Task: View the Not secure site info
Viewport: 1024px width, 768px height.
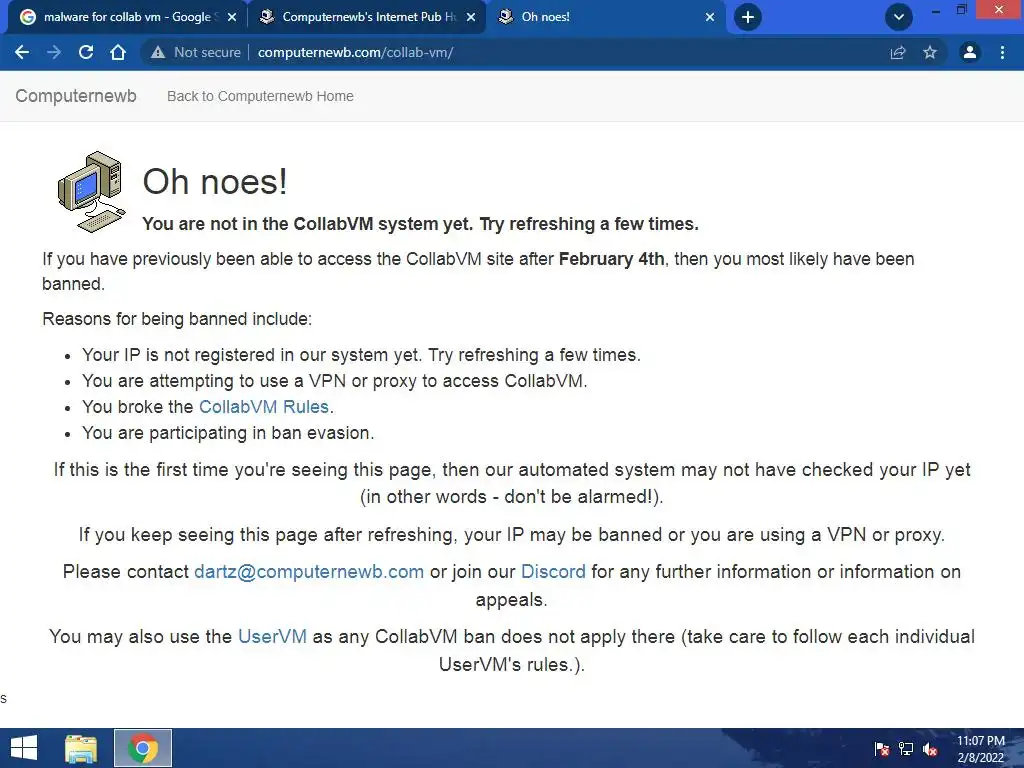Action: pos(196,52)
